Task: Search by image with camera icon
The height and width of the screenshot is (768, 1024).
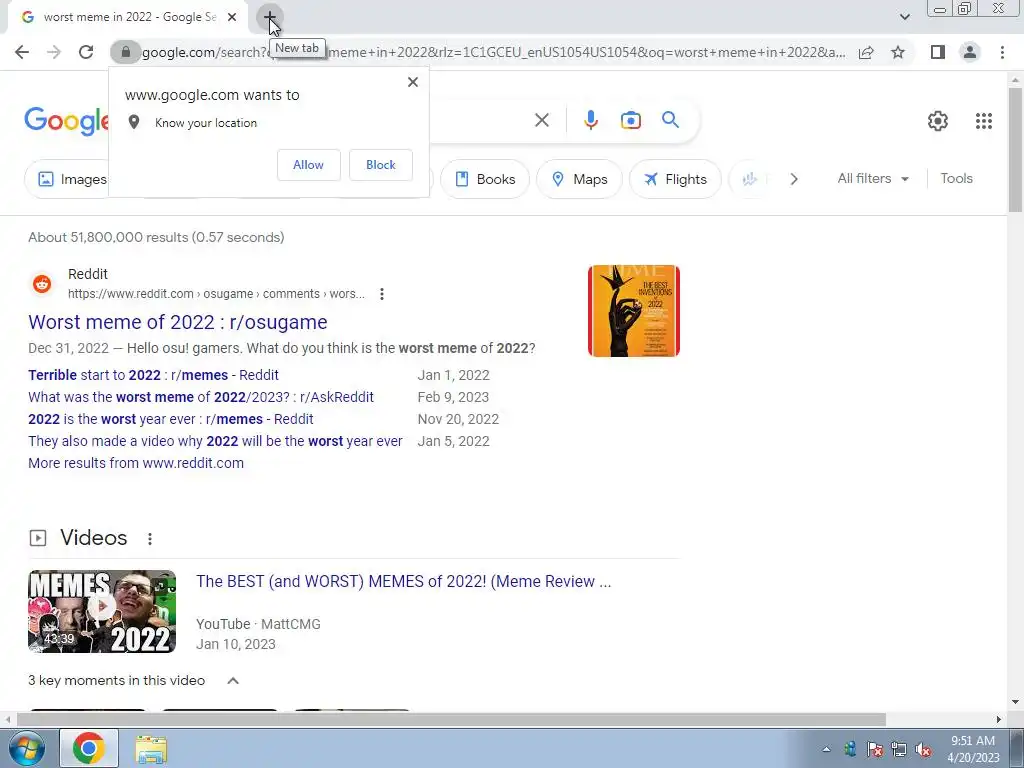Action: pyautogui.click(x=630, y=120)
